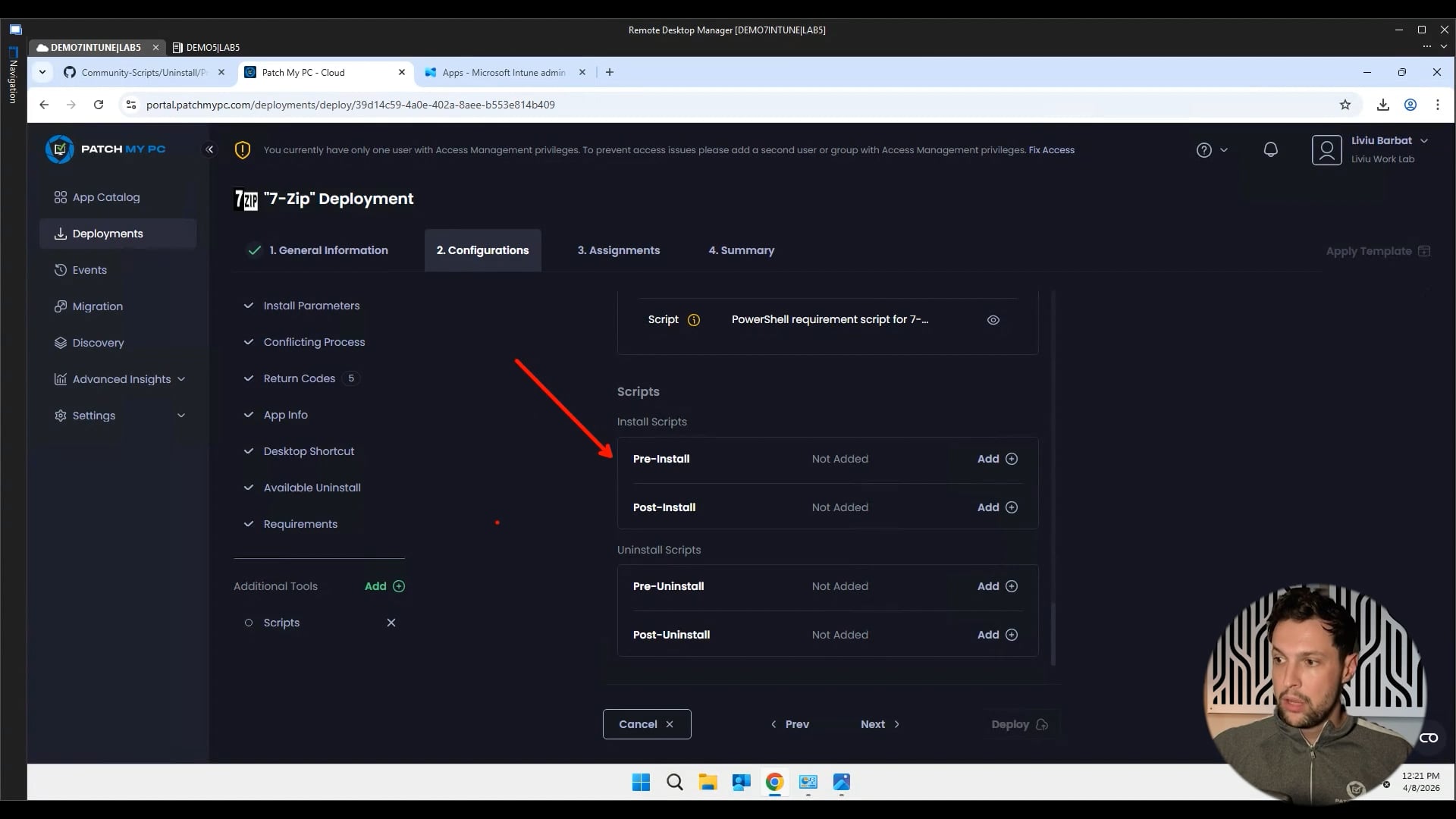
Task: Go to 4. Summary tab
Action: [x=741, y=250]
